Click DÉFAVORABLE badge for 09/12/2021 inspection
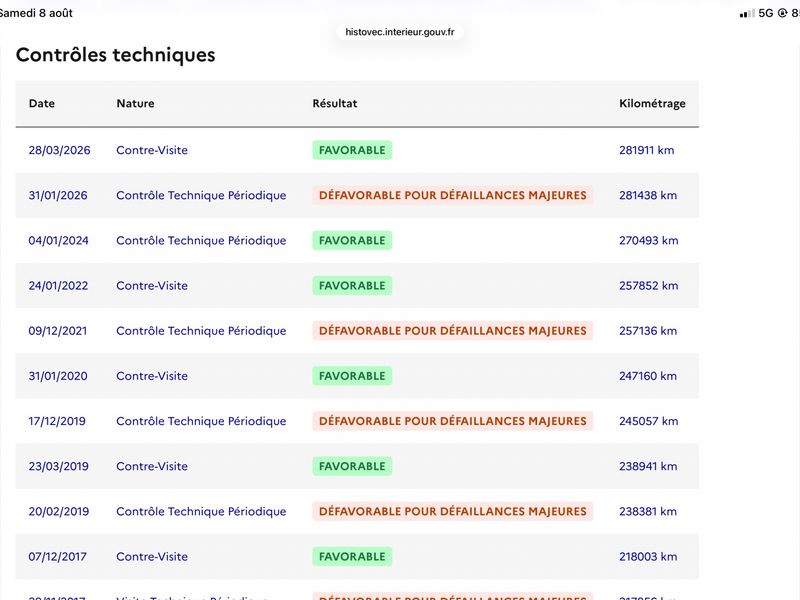Image resolution: width=800 pixels, height=600 pixels. tap(453, 331)
